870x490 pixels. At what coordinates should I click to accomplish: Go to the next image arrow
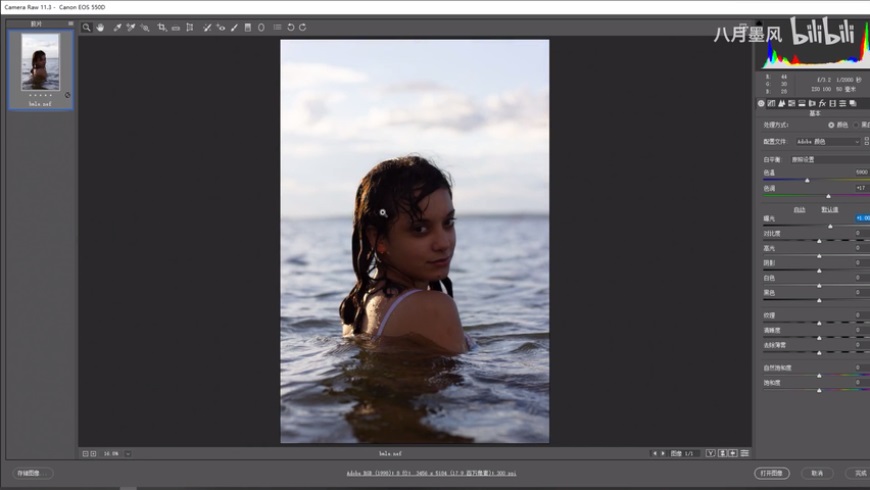pos(662,453)
